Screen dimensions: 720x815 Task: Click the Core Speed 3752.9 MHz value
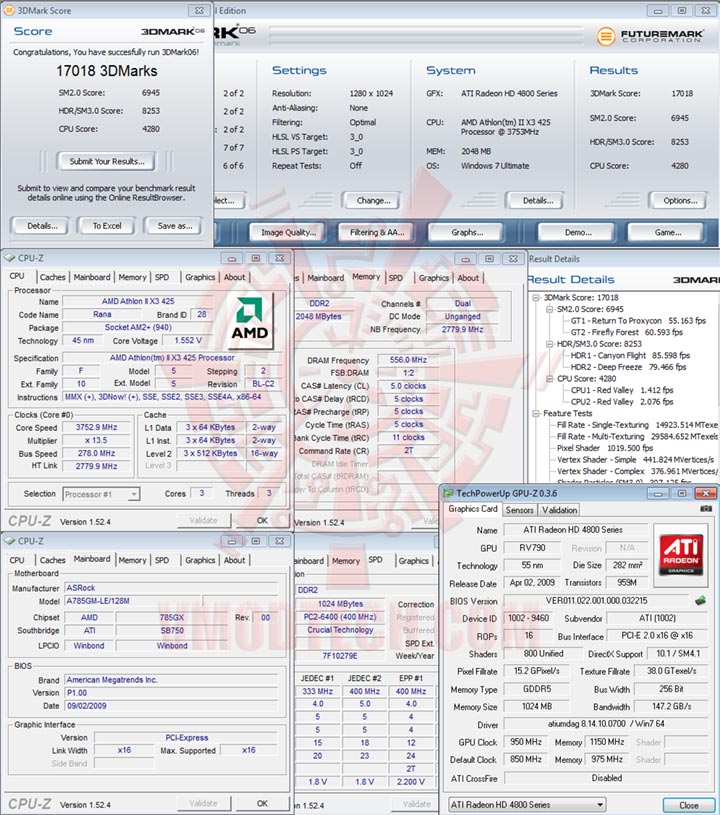coord(96,427)
